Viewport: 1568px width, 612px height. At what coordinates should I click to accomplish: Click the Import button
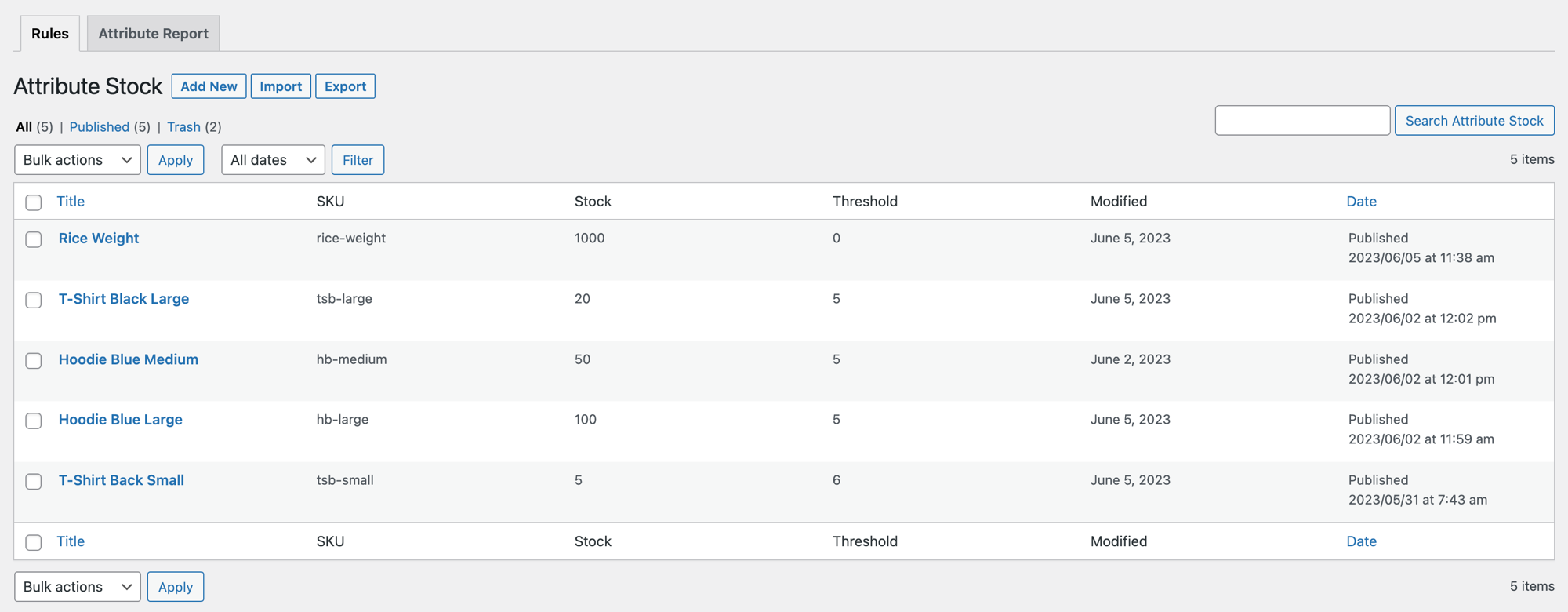(281, 86)
